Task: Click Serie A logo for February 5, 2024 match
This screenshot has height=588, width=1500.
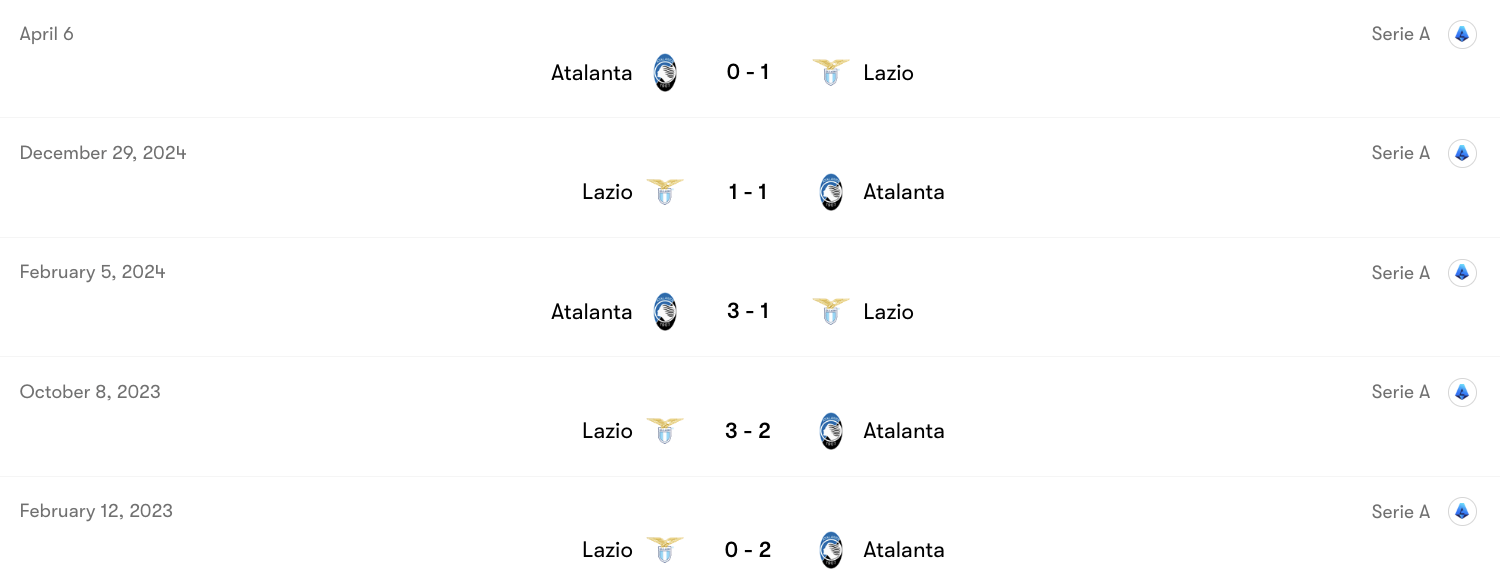Action: click(x=1462, y=273)
